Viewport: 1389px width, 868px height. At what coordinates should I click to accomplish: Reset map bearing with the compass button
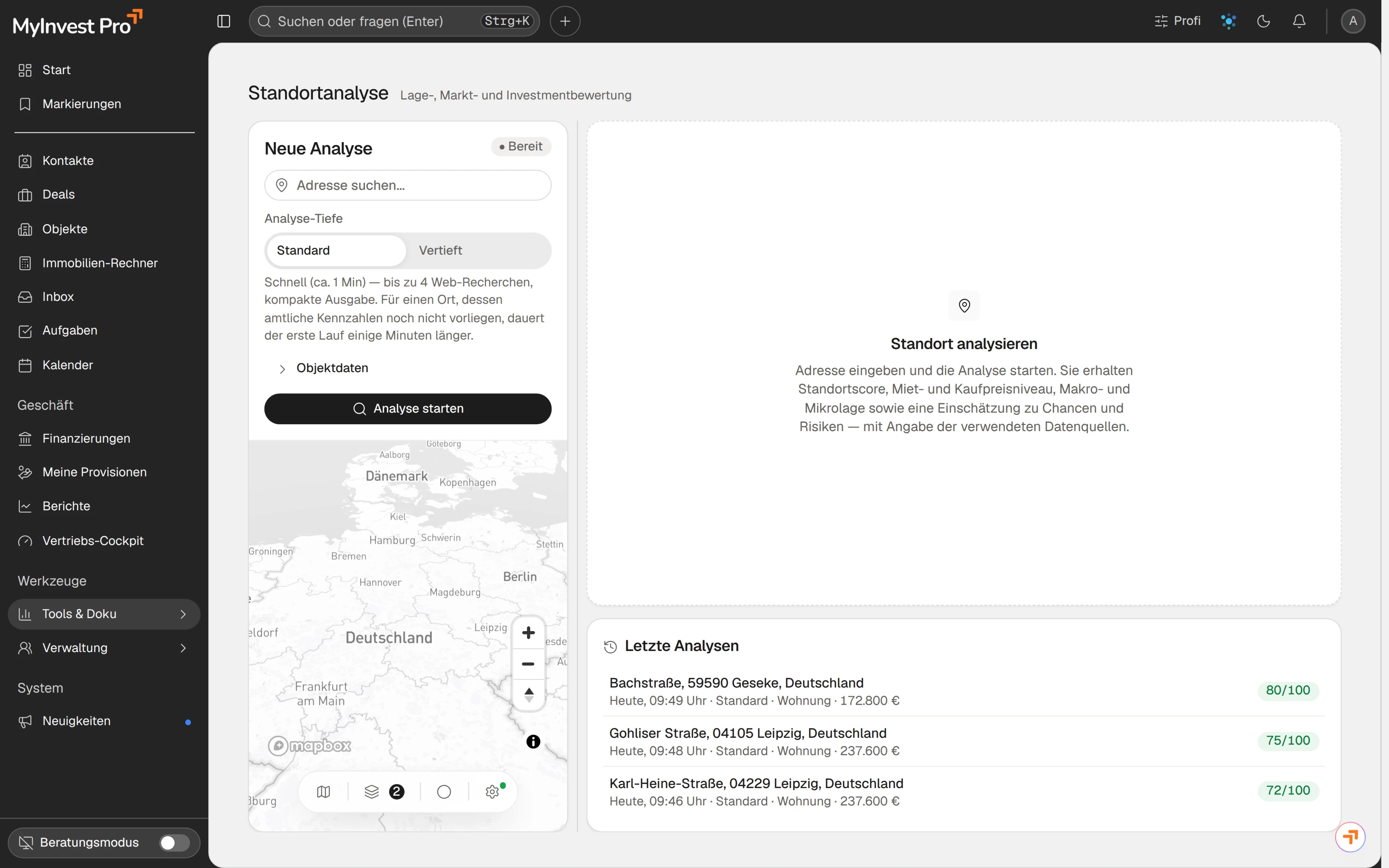click(x=528, y=695)
